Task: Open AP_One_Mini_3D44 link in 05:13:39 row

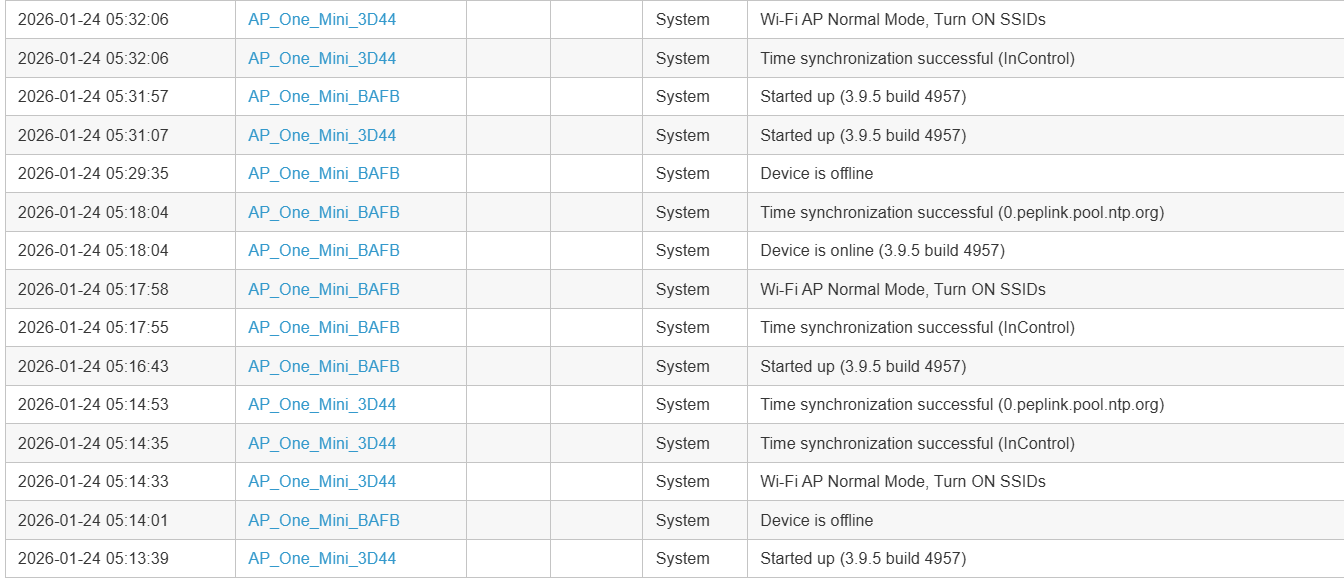Action: (322, 559)
